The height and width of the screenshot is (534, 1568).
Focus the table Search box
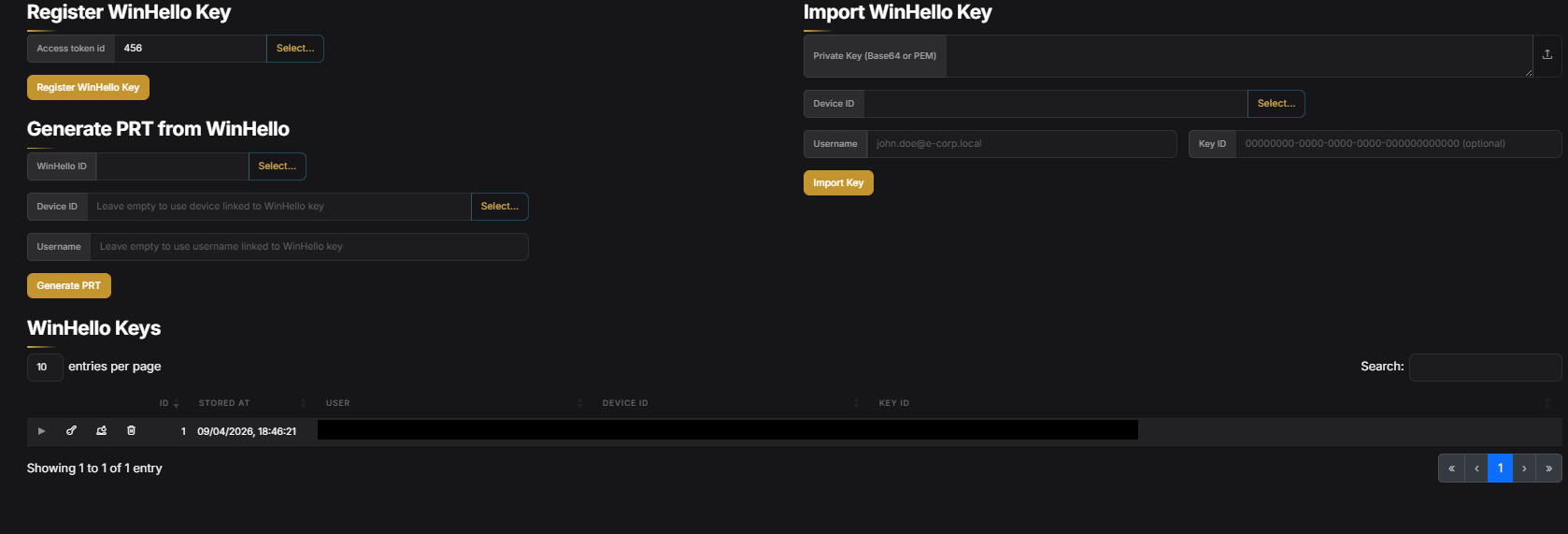1485,368
